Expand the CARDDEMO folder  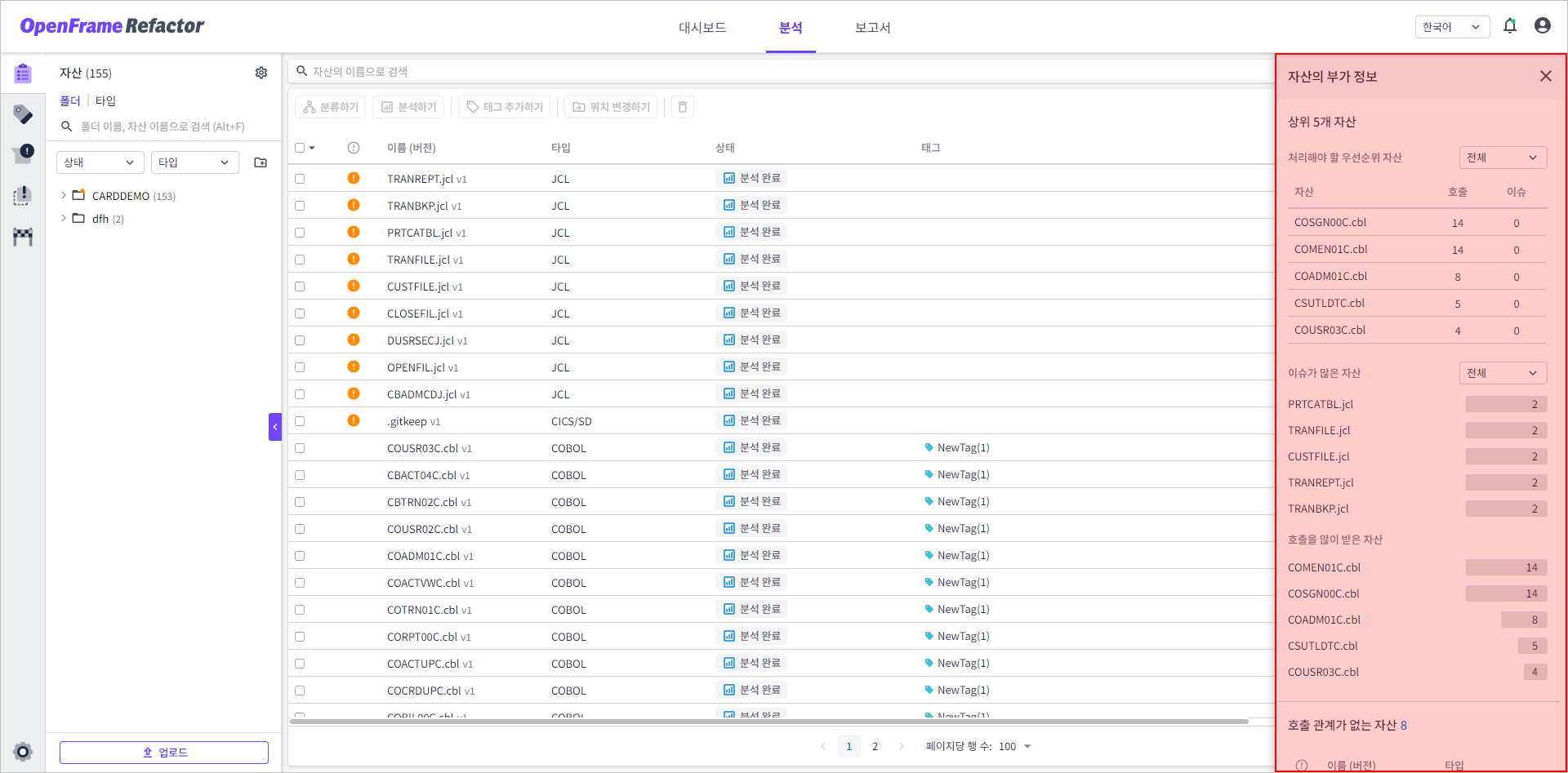pos(64,195)
